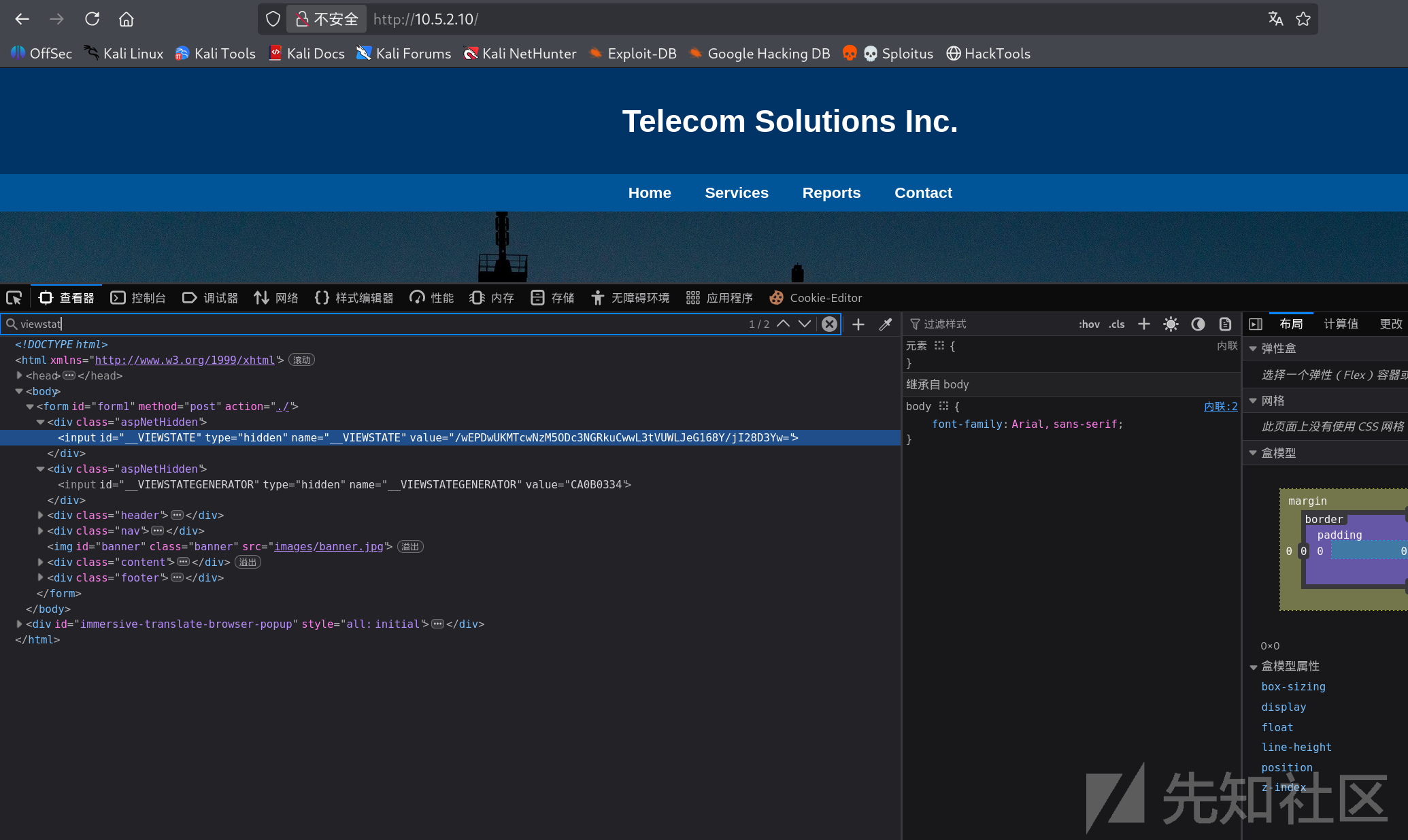Image resolution: width=1408 pixels, height=840 pixels.
Task: Open the HackTools bookmark
Action: 988,53
